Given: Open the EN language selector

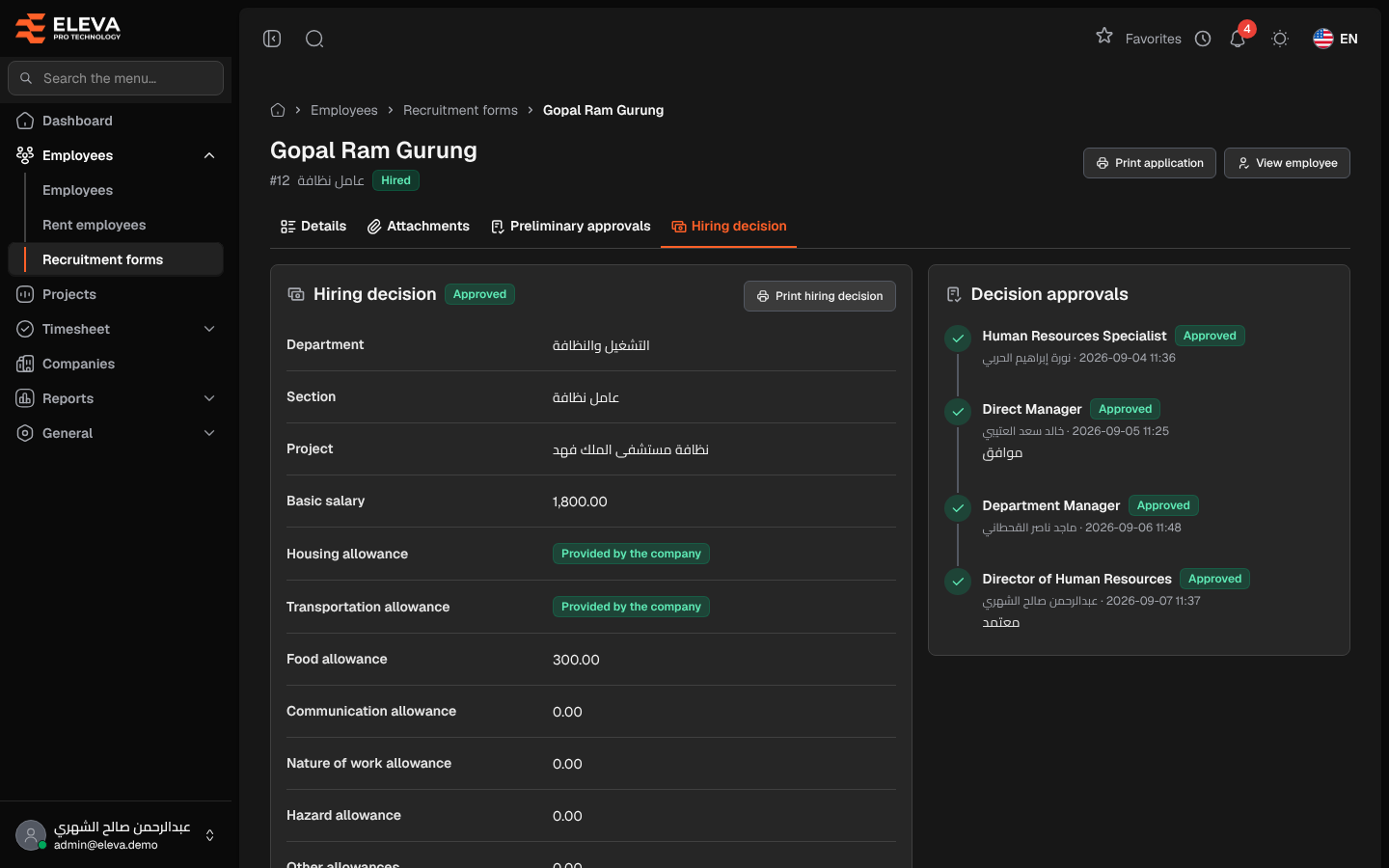Looking at the screenshot, I should (x=1336, y=39).
